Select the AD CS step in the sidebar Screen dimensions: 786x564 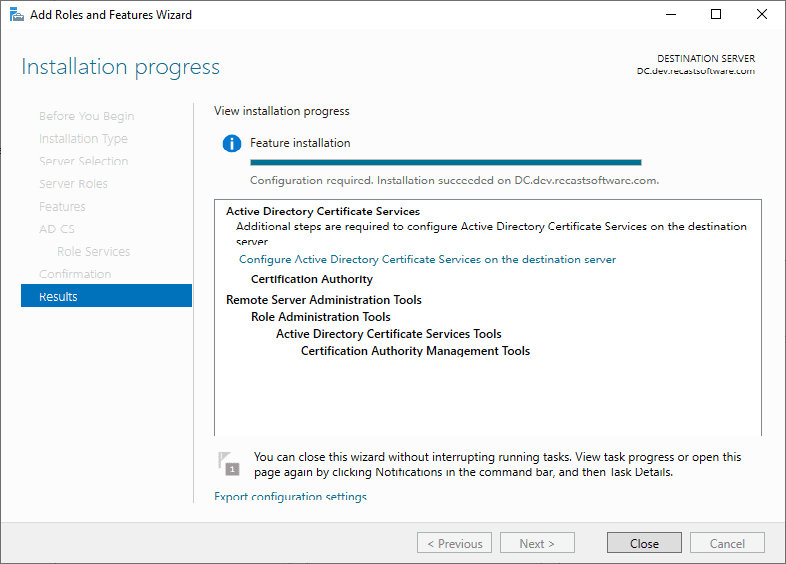pyautogui.click(x=57, y=229)
